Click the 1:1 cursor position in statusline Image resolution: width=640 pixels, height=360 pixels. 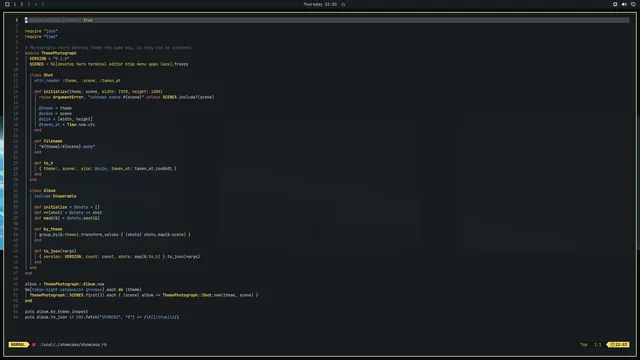pos(598,344)
